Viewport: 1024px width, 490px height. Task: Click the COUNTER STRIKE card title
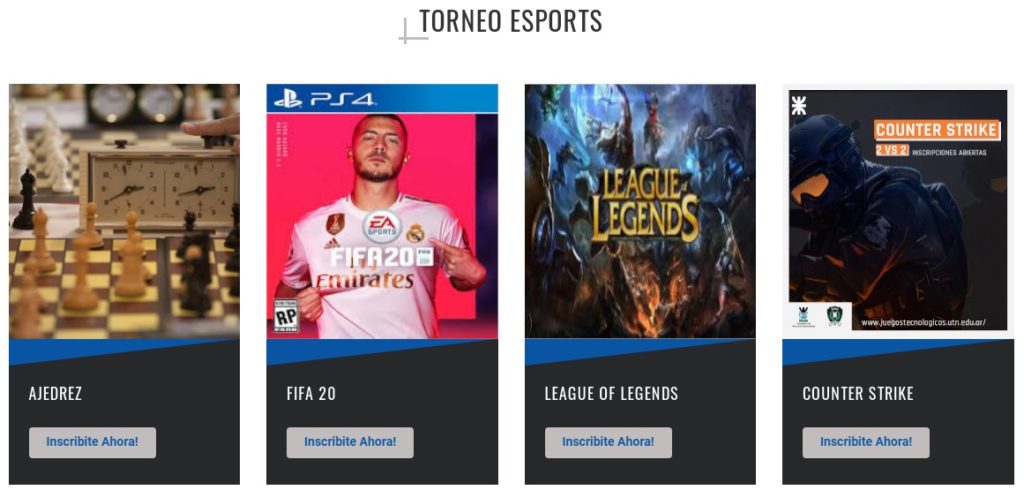[x=858, y=394]
